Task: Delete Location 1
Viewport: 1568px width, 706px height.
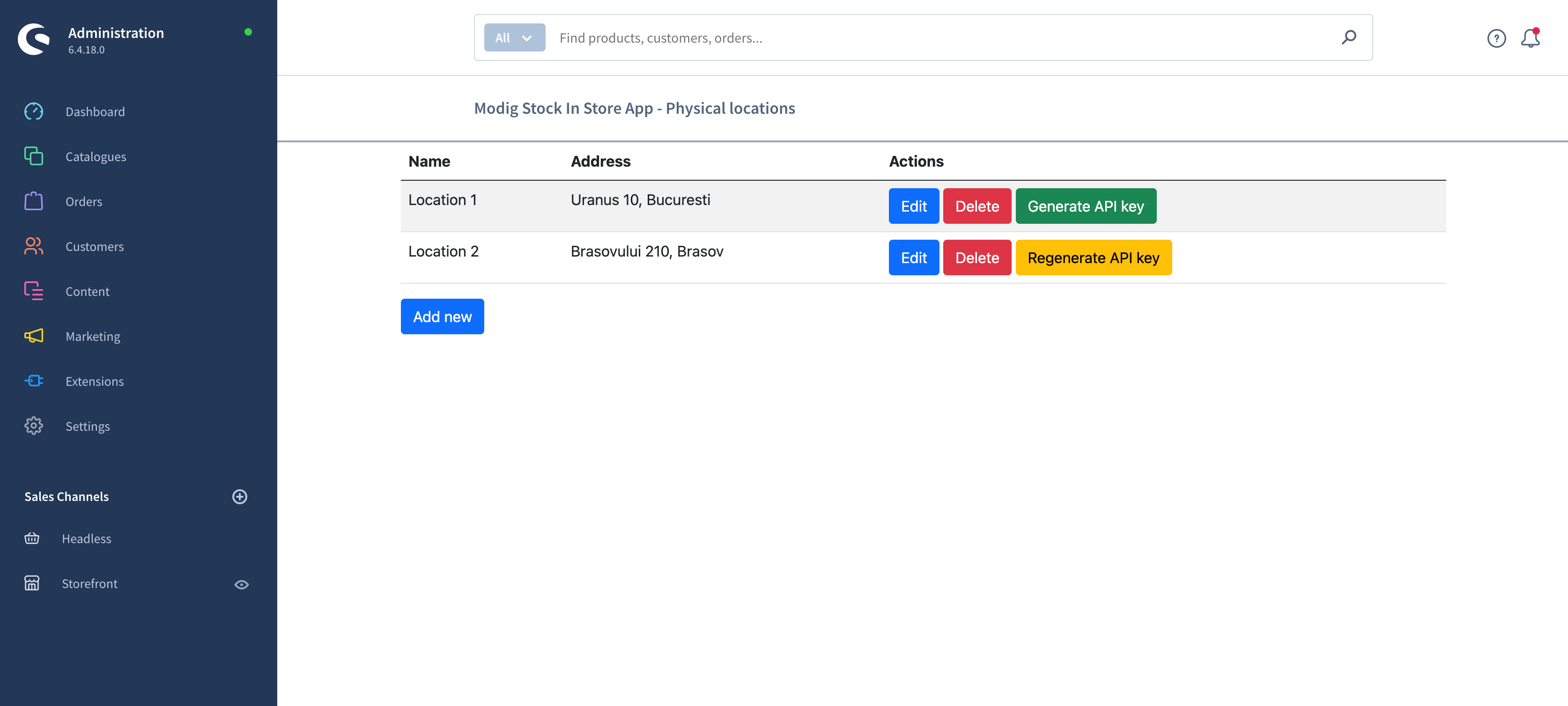Action: tap(977, 206)
